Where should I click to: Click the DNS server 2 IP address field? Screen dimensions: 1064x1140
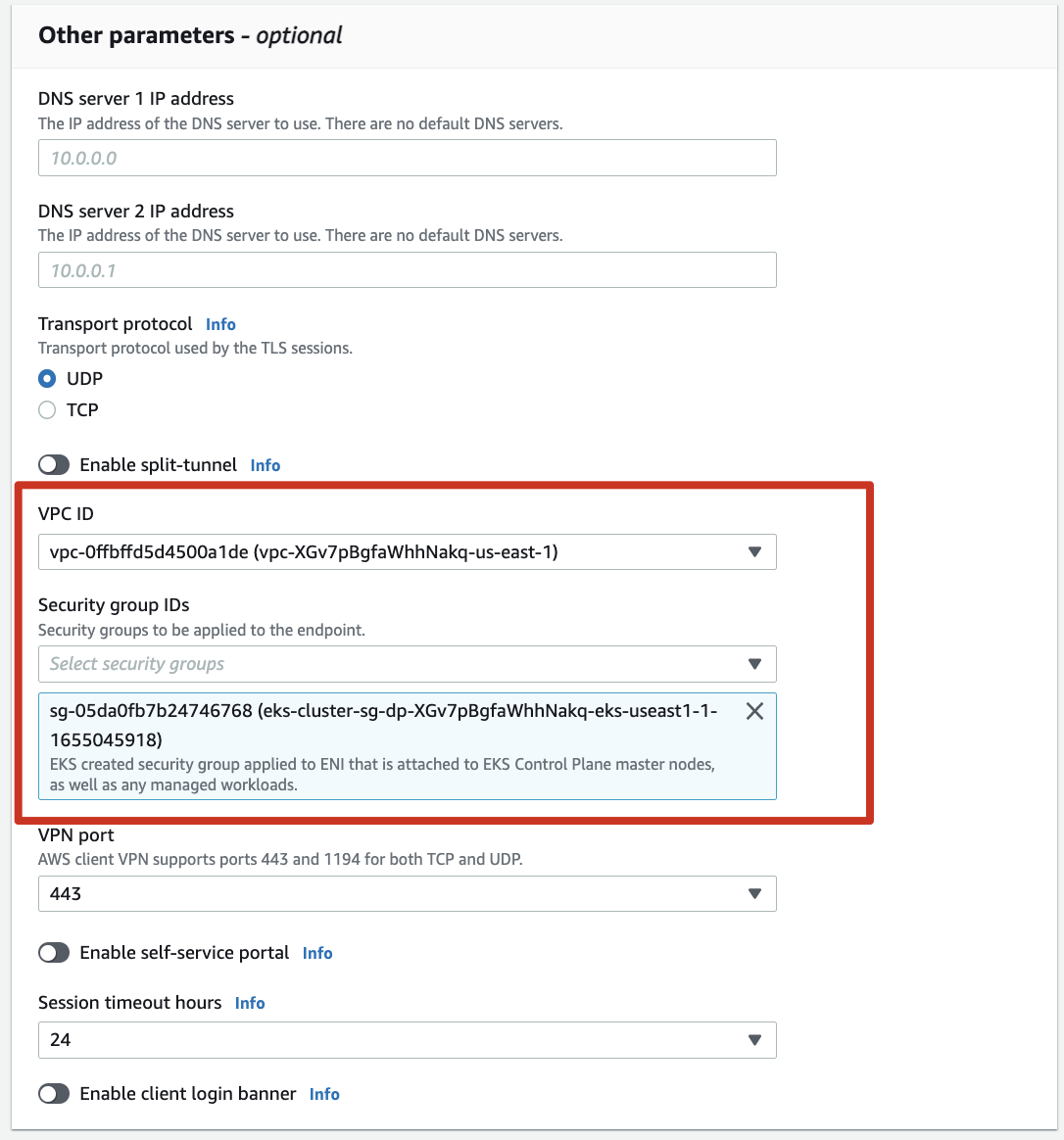408,269
